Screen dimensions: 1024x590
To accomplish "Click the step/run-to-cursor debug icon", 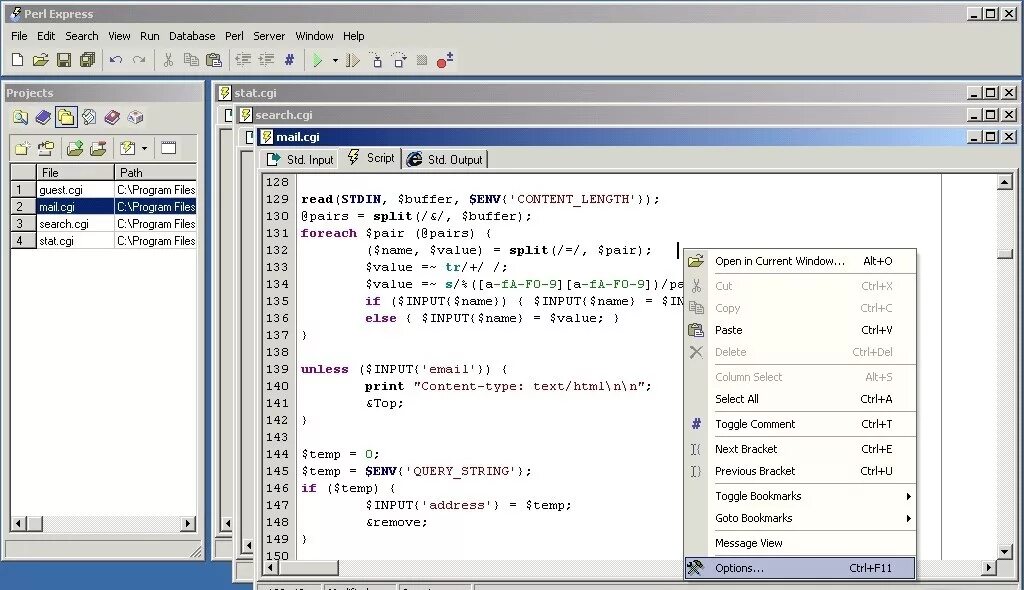I will 353,61.
